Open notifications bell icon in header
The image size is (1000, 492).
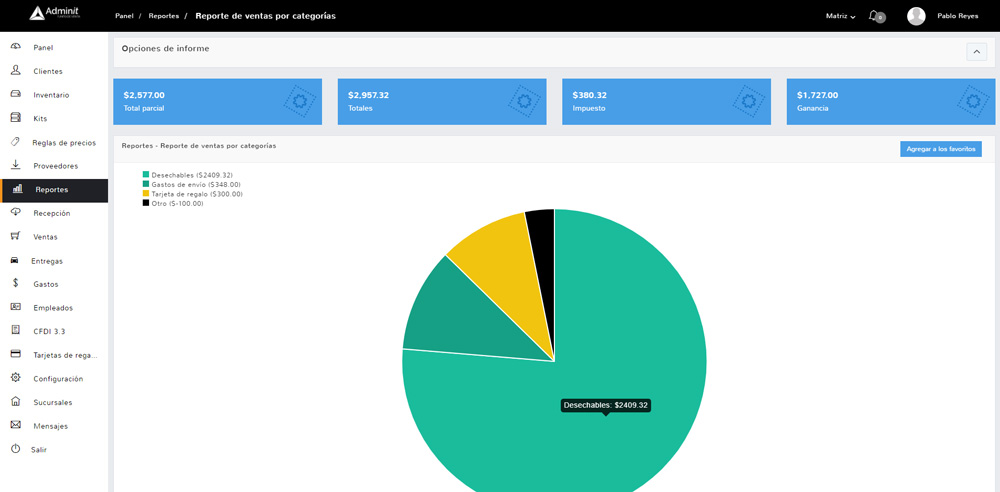tap(874, 16)
